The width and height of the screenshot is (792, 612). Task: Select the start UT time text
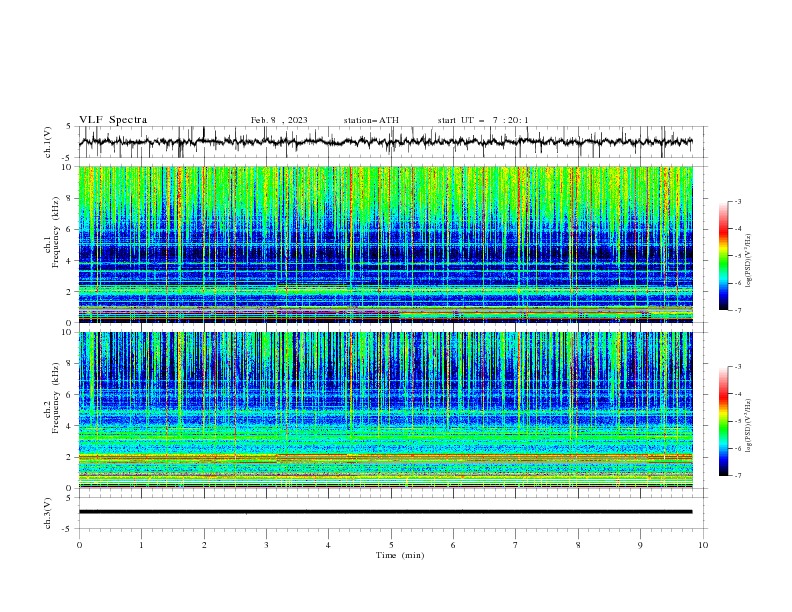point(483,120)
